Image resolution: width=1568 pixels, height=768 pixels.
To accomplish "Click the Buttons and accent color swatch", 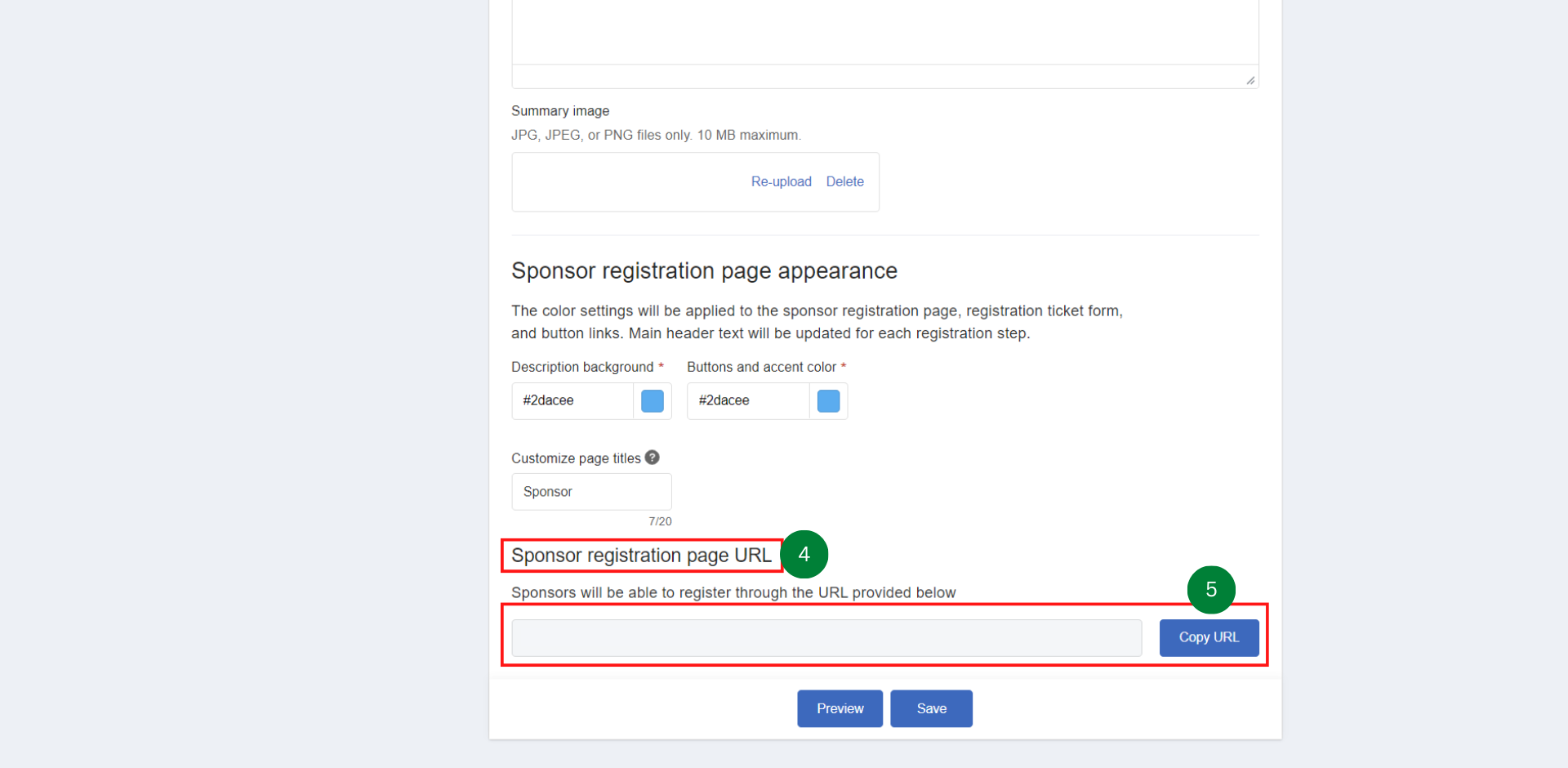I will point(828,401).
